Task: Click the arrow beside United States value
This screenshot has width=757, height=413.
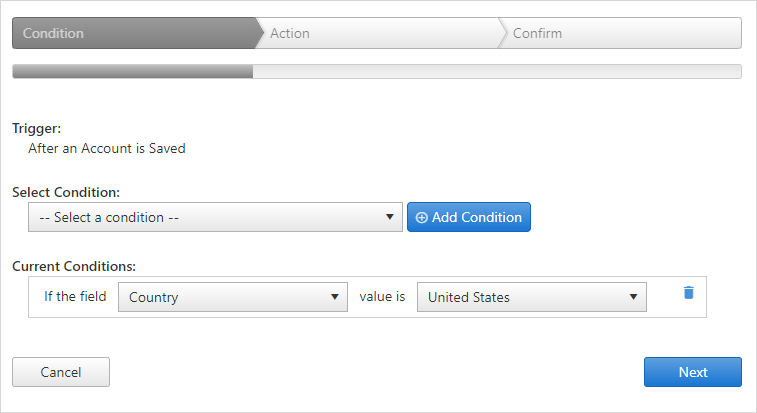Action: [x=633, y=297]
